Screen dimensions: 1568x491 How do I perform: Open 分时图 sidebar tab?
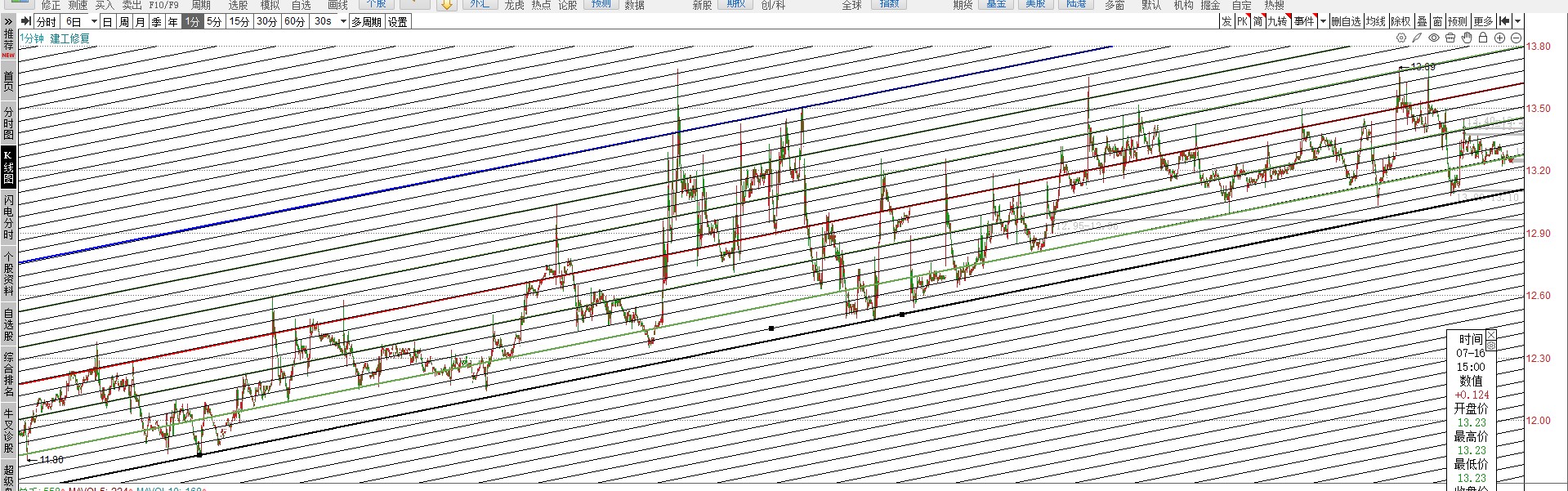click(8, 123)
